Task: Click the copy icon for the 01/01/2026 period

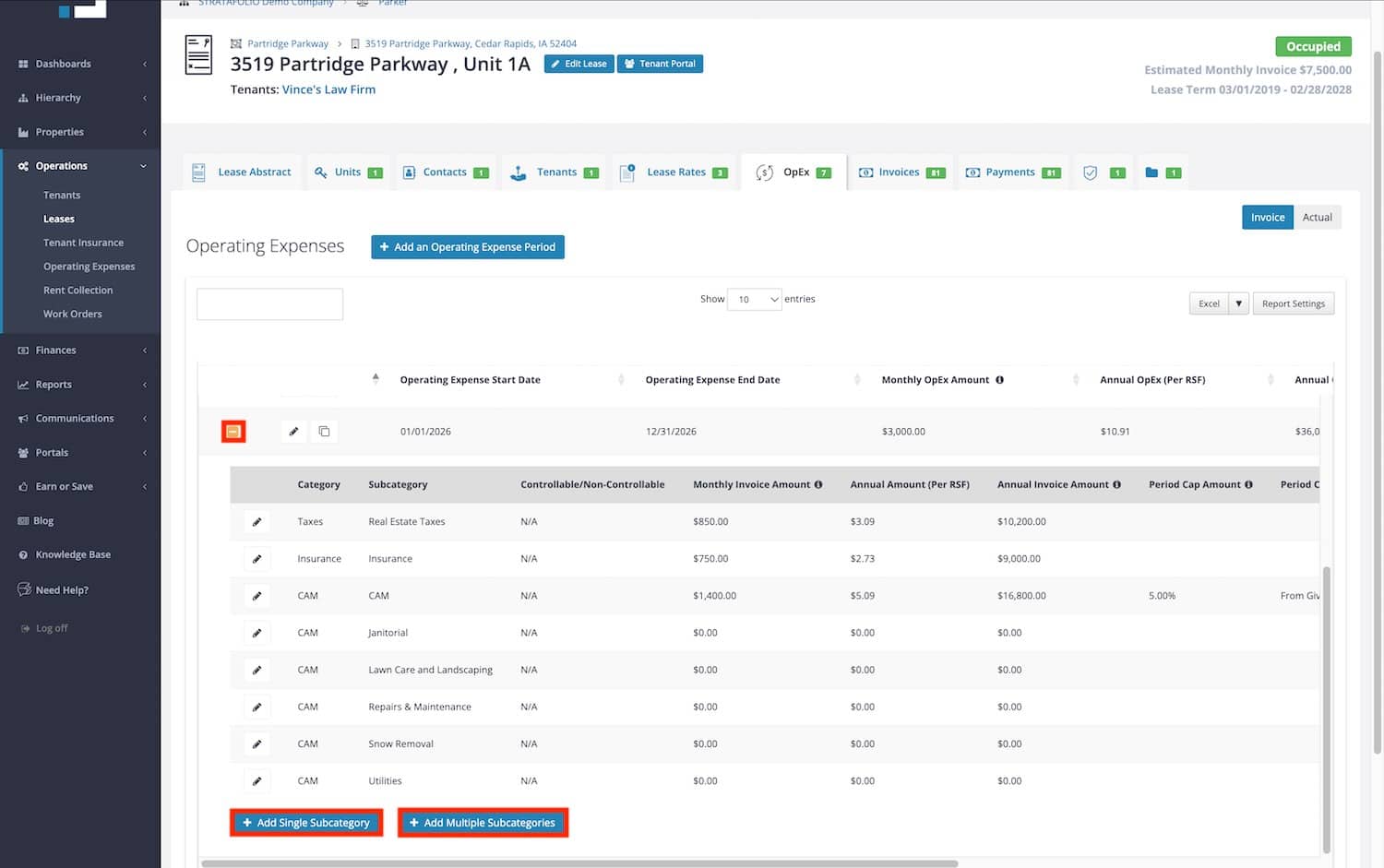Action: [x=324, y=432]
